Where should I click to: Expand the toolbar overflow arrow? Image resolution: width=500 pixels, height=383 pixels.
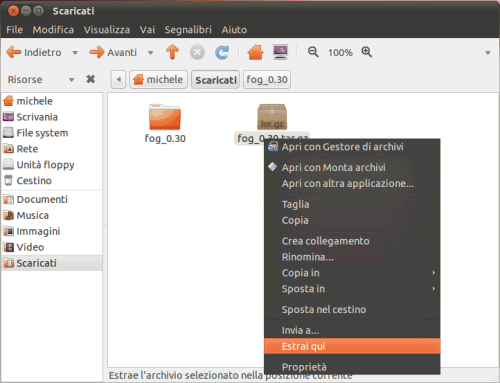click(x=488, y=53)
